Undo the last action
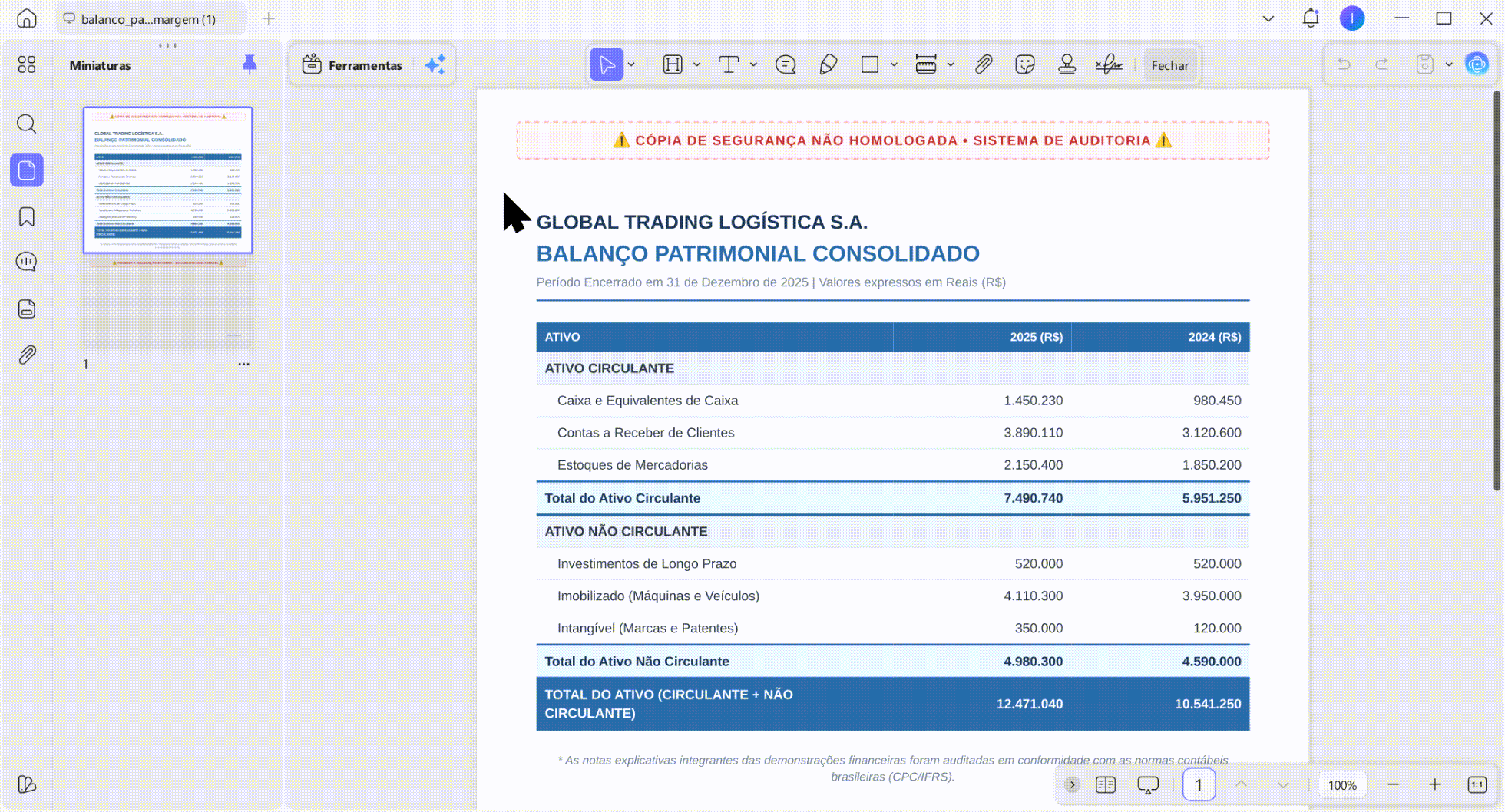Screen dimensions: 1505x812 1344,64
